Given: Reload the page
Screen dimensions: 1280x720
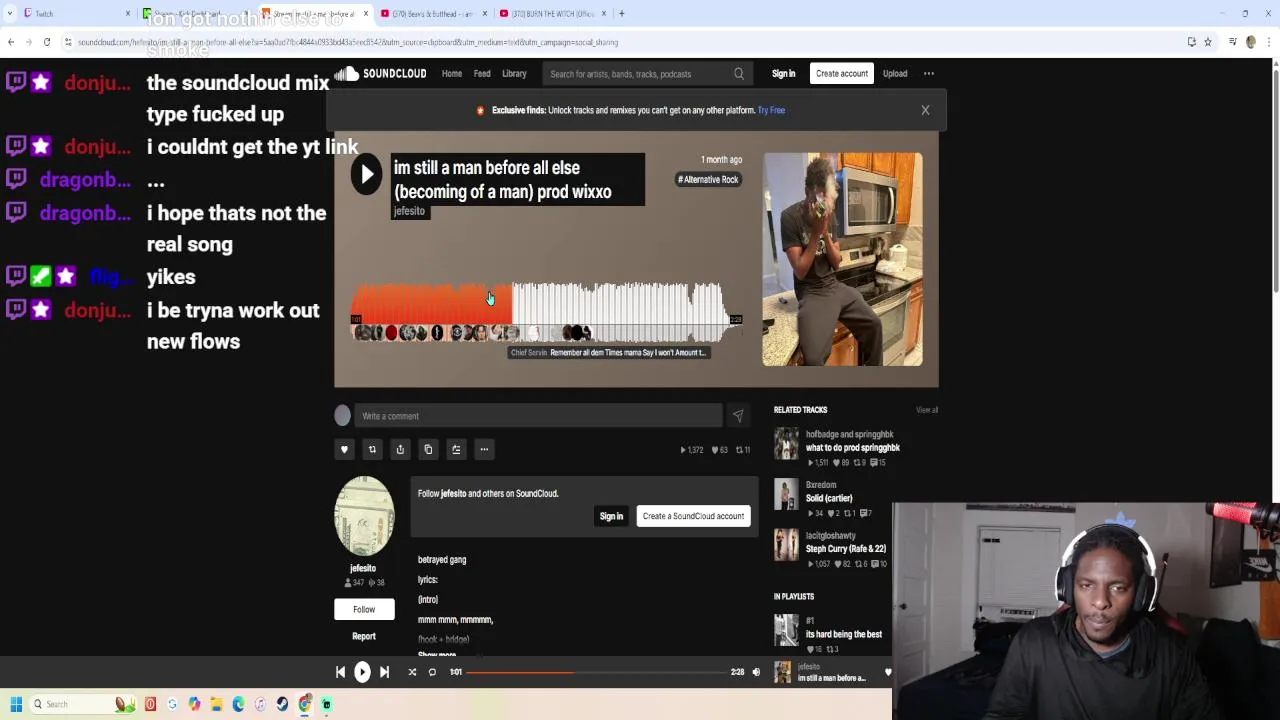Looking at the screenshot, I should pyautogui.click(x=46, y=42).
